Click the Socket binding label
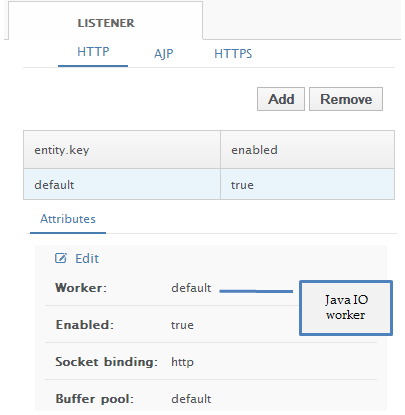Viewport: 405px width, 415px height. [106, 362]
